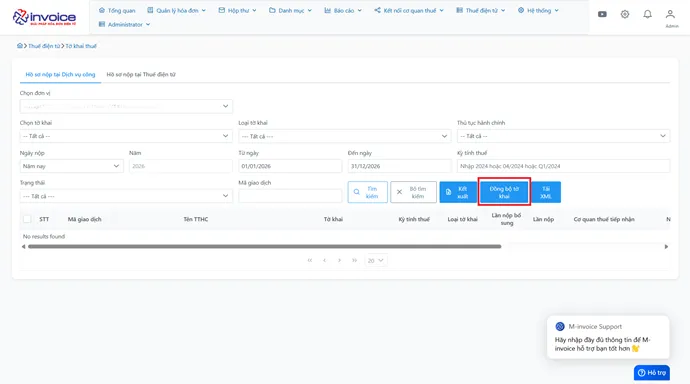Click the Tìm kiếm search button

click(367, 192)
